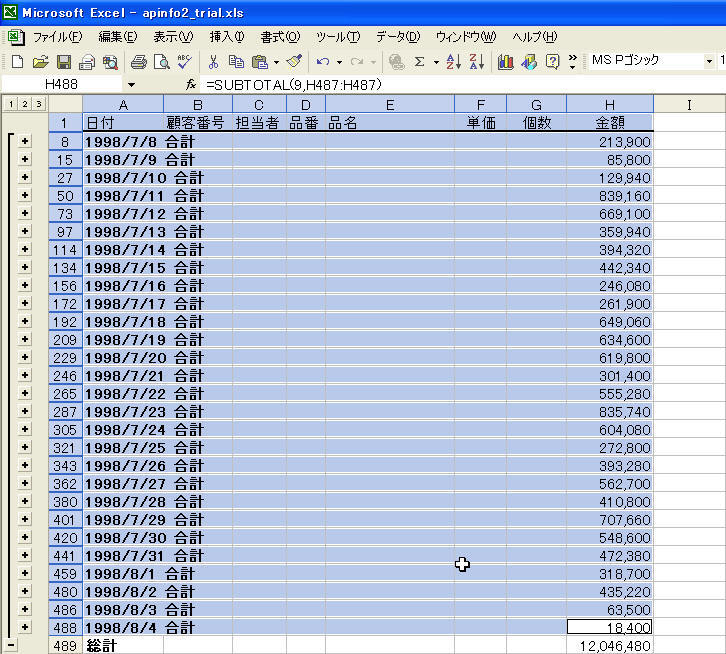Expand the 1998/7/8 合計 outline group

point(24,142)
